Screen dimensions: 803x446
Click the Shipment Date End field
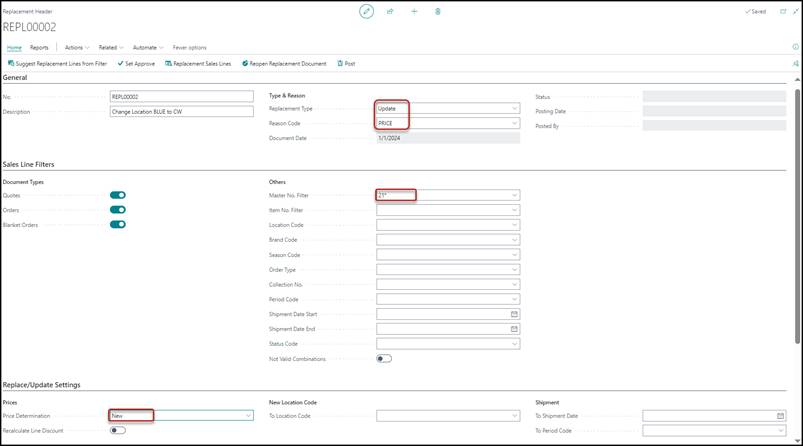pos(448,329)
